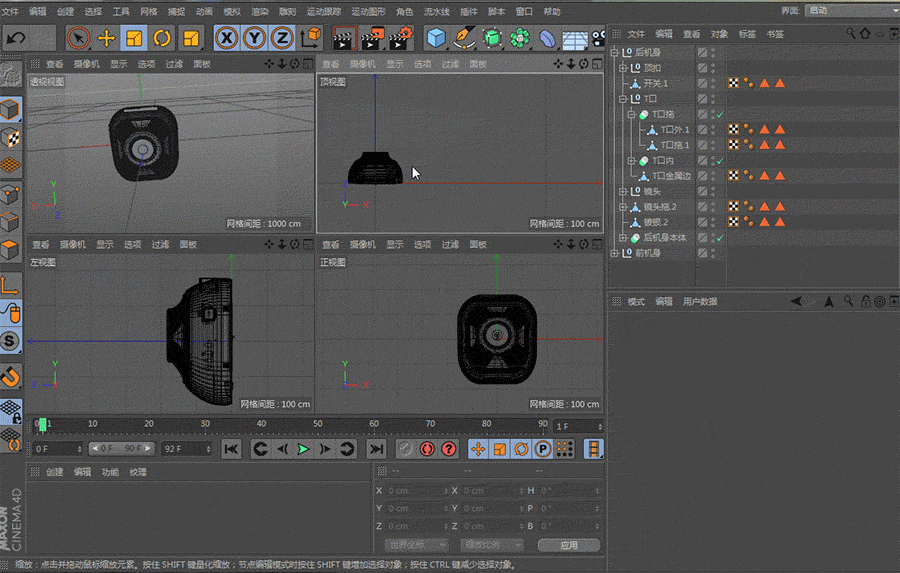Toggle layer square of 开关.1 row
Viewport: 900px width, 573px height.
coord(702,83)
